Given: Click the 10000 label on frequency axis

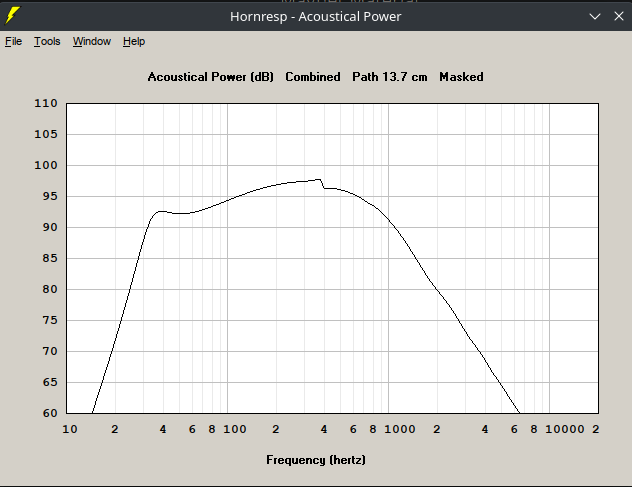Looking at the screenshot, I should click(565, 429).
